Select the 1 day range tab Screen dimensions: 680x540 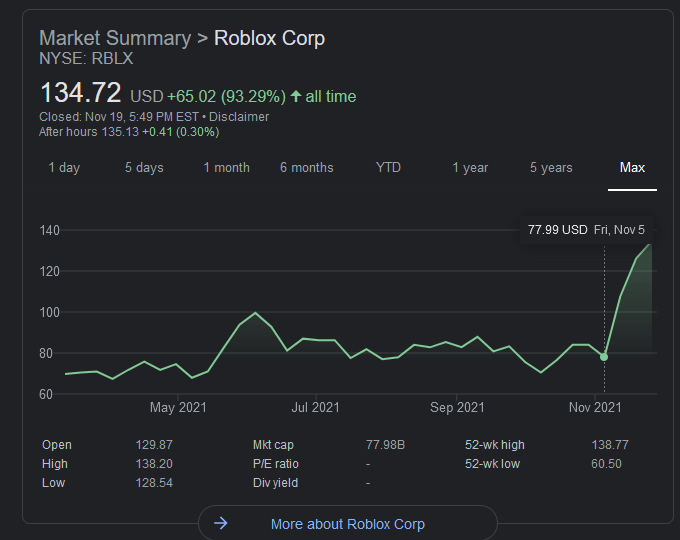[64, 167]
